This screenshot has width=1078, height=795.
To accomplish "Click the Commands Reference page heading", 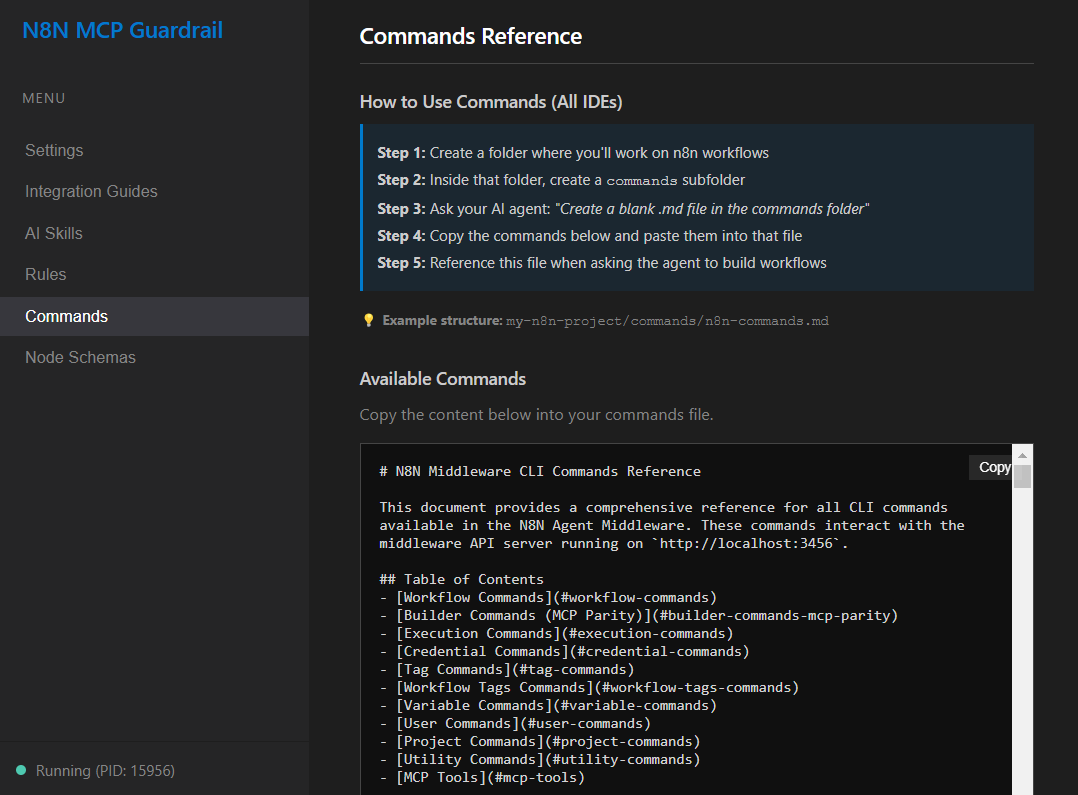I will pyautogui.click(x=470, y=36).
